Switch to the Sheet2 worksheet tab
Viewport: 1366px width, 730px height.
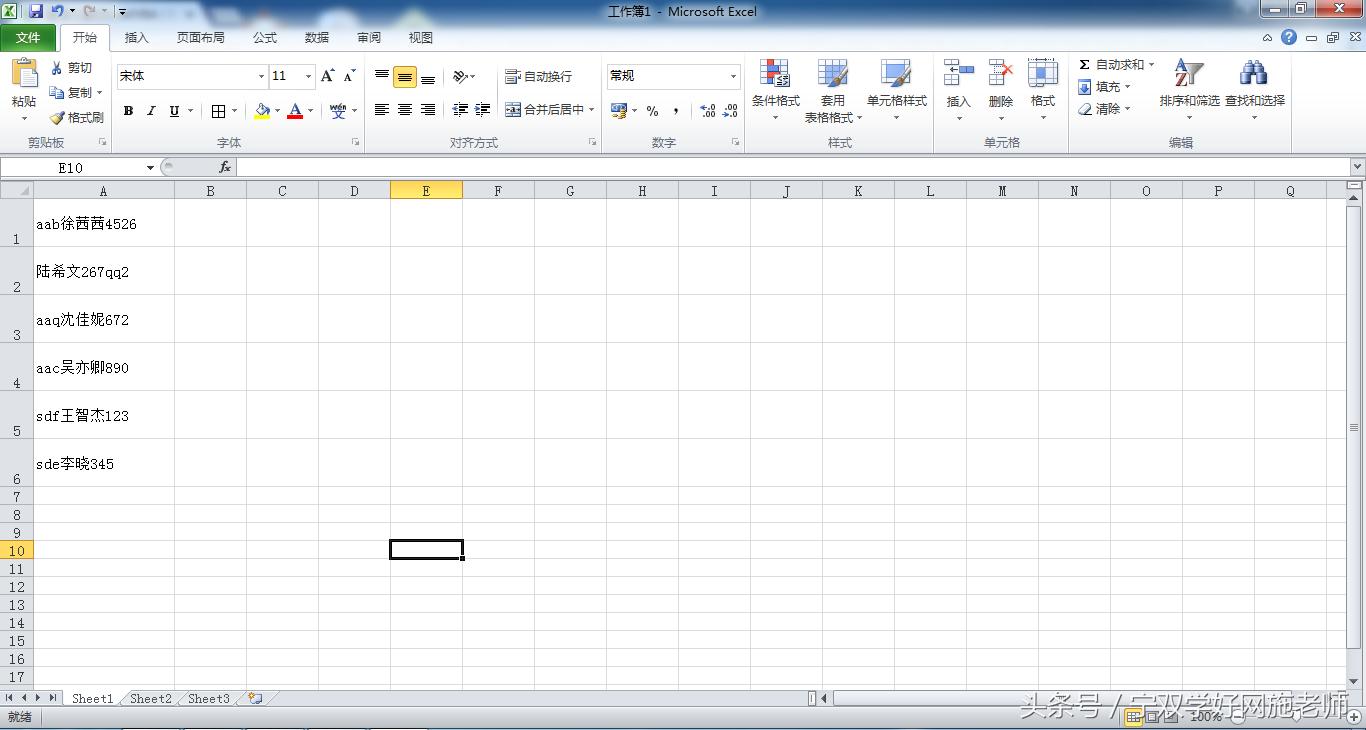tap(151, 699)
